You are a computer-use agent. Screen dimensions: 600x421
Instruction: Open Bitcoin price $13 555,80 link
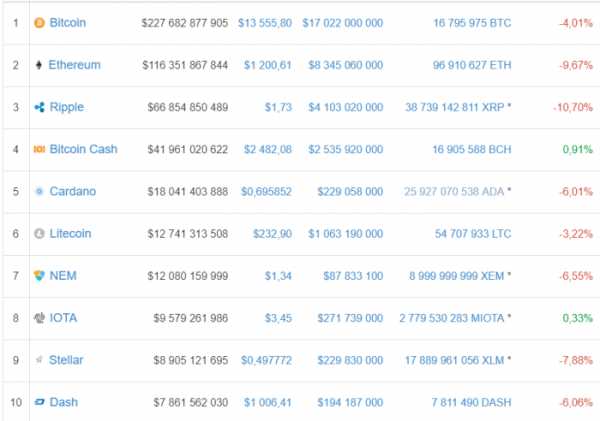(x=265, y=23)
